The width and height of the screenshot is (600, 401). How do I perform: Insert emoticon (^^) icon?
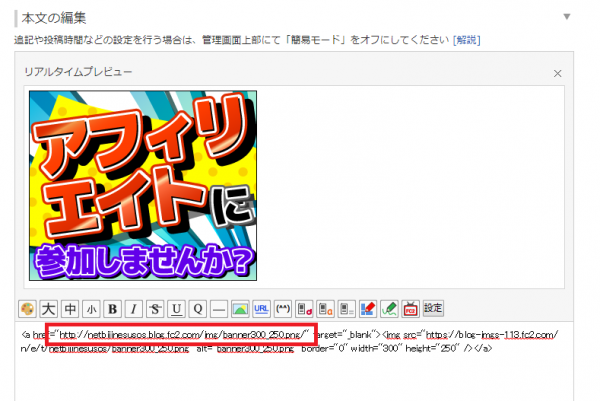click(283, 307)
